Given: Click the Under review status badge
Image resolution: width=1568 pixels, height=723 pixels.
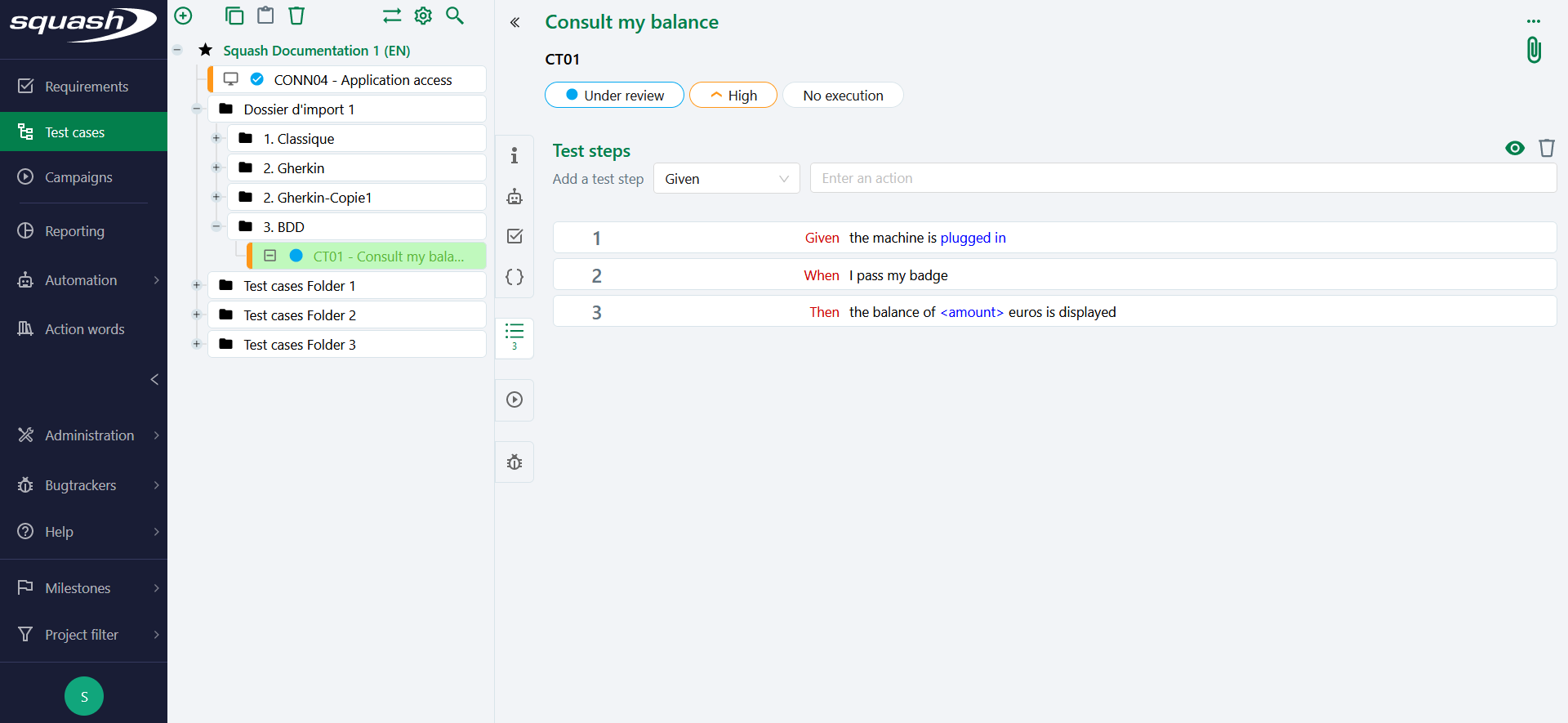Looking at the screenshot, I should (x=614, y=96).
